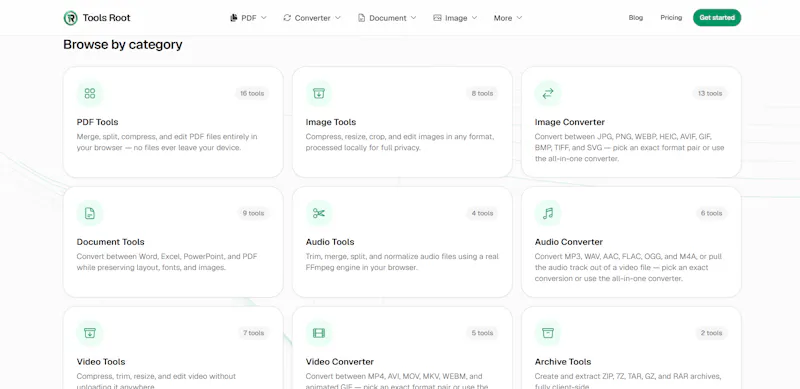Image resolution: width=800 pixels, height=389 pixels.
Task: Expand the PDF dropdown chevron
Action: (264, 18)
